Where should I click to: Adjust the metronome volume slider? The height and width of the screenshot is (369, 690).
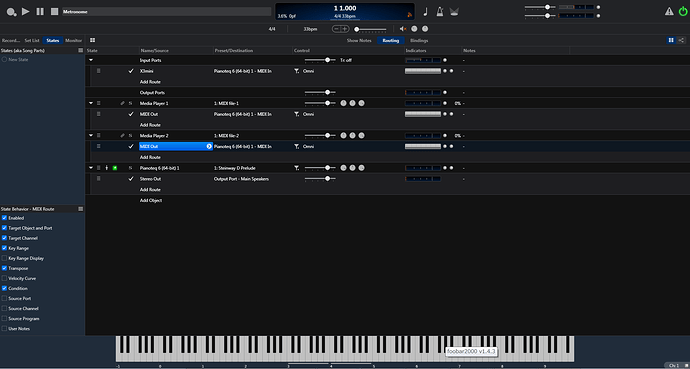tap(371, 29)
